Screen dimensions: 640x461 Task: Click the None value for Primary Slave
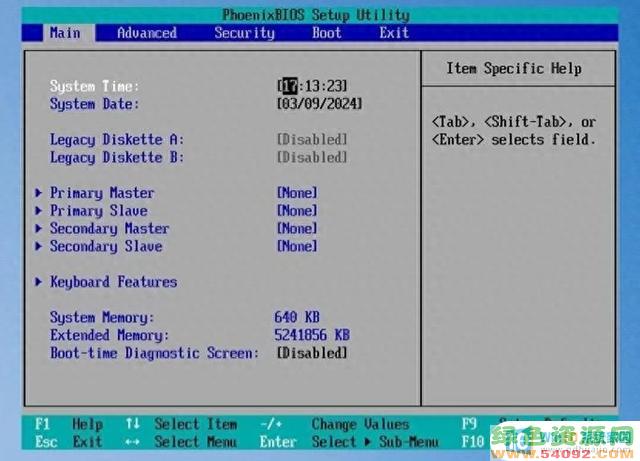click(297, 211)
